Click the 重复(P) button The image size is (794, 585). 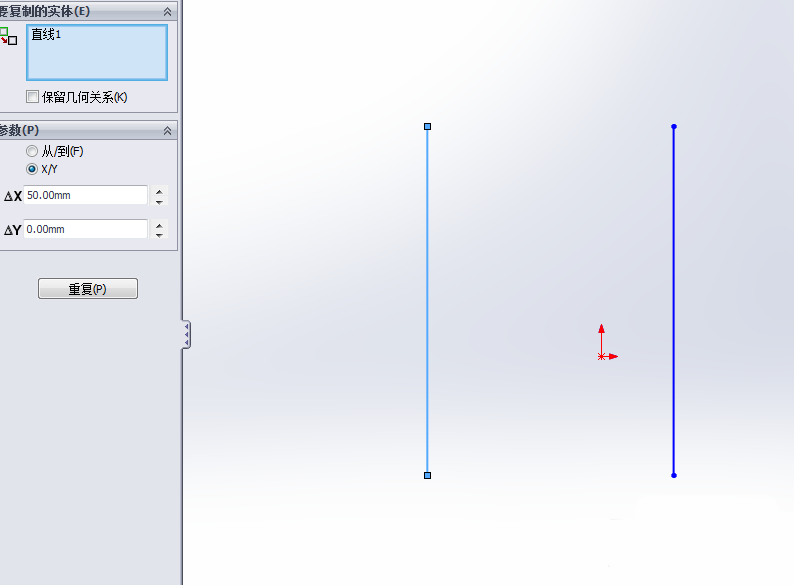tap(88, 289)
